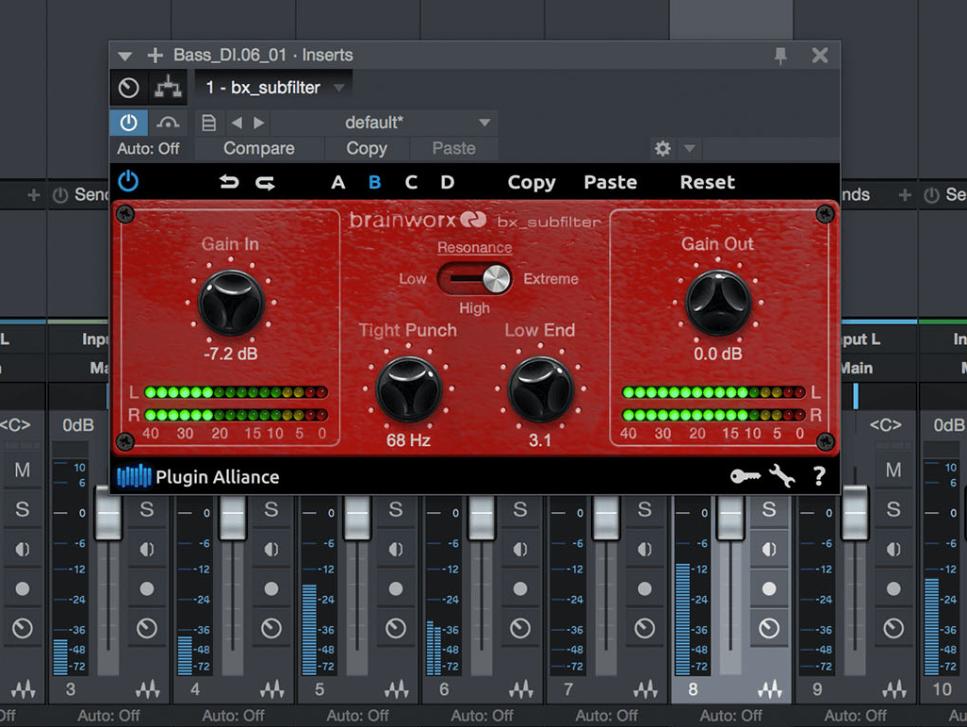
Task: Click the channel routing icon in the insert header
Action: click(167, 88)
